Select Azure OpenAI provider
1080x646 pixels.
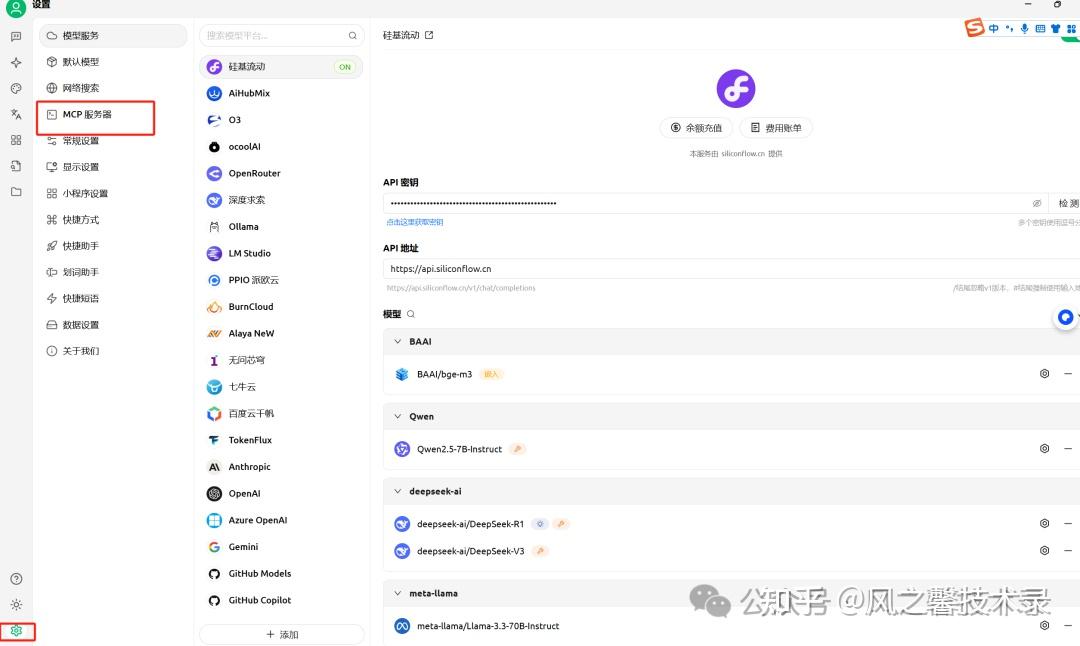[x=281, y=521]
